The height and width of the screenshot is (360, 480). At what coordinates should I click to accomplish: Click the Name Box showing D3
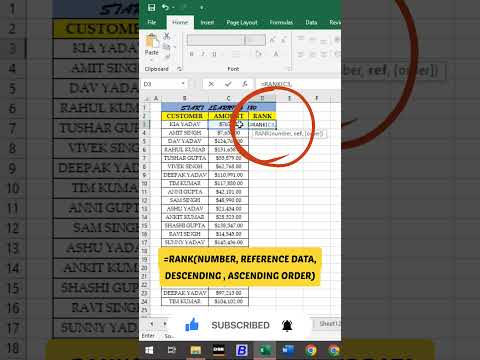pyautogui.click(x=161, y=84)
